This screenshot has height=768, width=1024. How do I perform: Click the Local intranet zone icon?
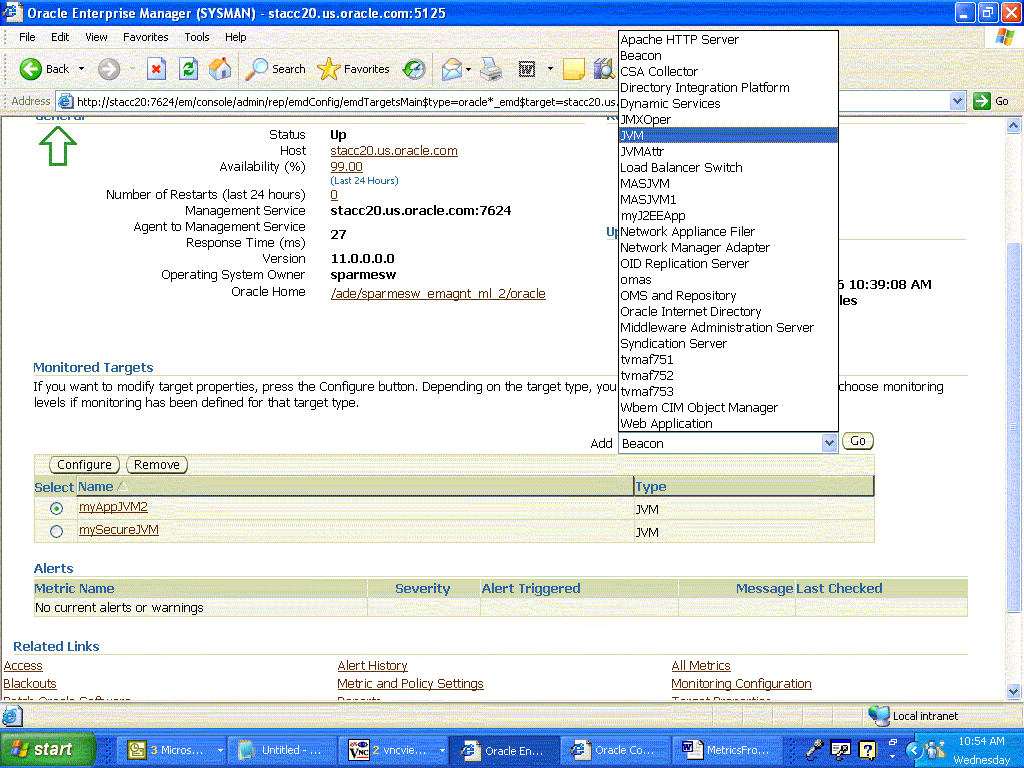[879, 716]
